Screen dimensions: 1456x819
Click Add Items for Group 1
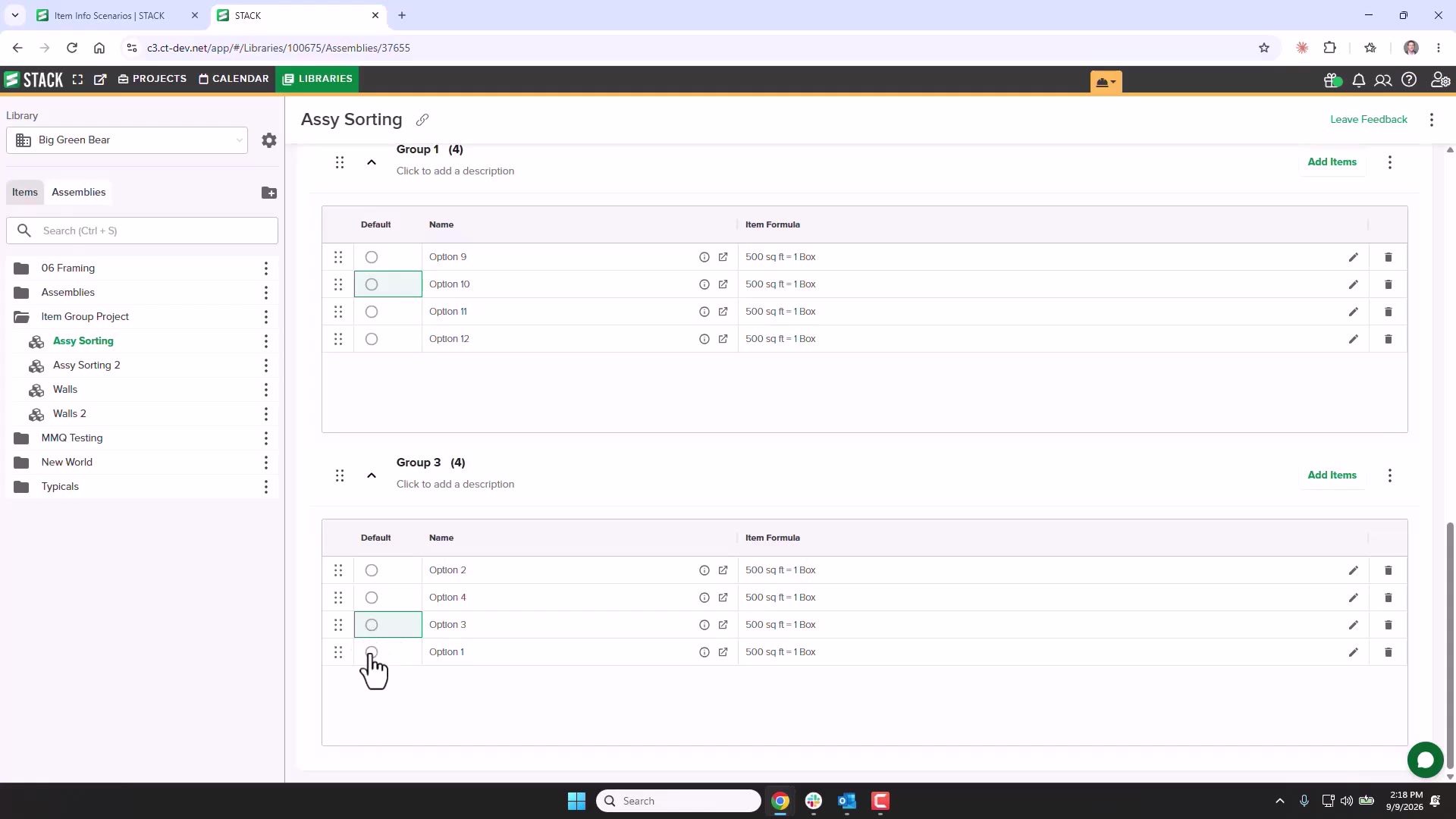coord(1332,162)
